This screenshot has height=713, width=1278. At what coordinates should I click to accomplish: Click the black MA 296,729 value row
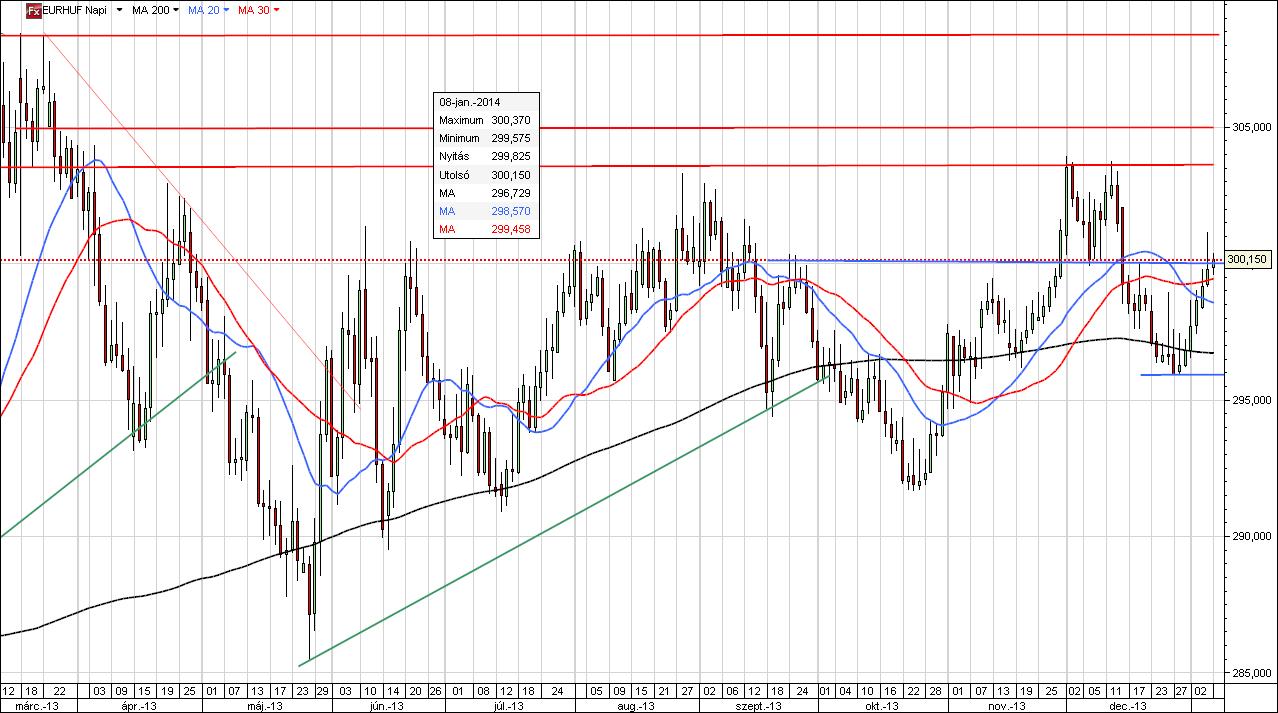pyautogui.click(x=485, y=193)
